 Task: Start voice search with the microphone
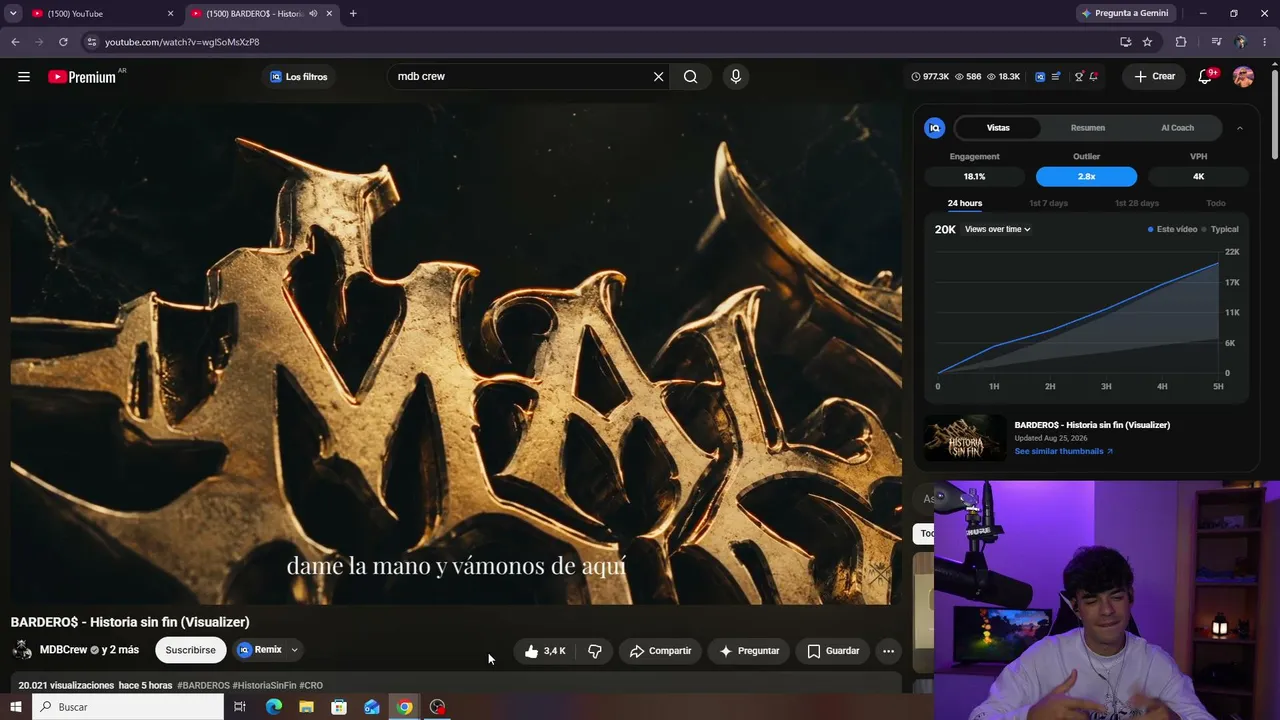(x=736, y=77)
